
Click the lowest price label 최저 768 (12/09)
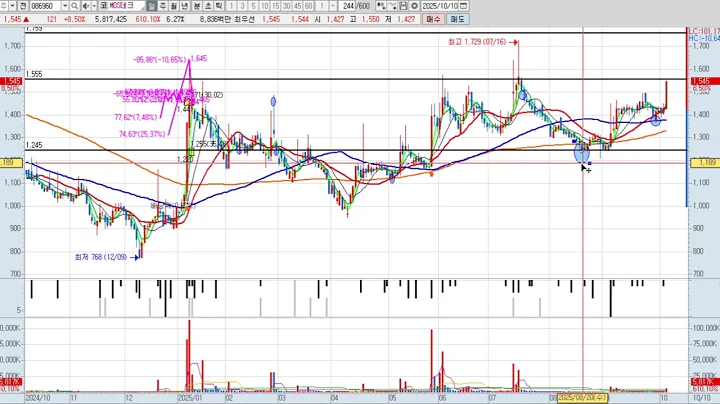[x=101, y=257]
